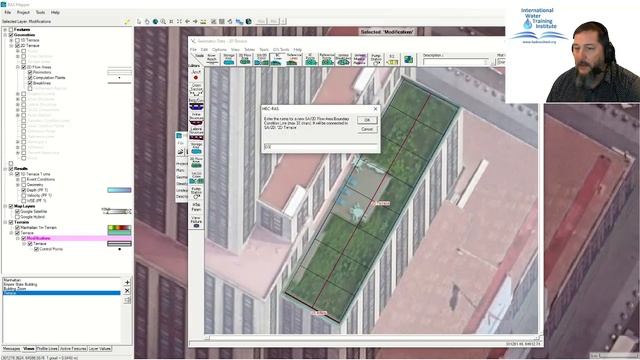640x360 pixels.
Task: Select the Storage Area tool in top toolbar
Action: pyautogui.click(x=229, y=59)
